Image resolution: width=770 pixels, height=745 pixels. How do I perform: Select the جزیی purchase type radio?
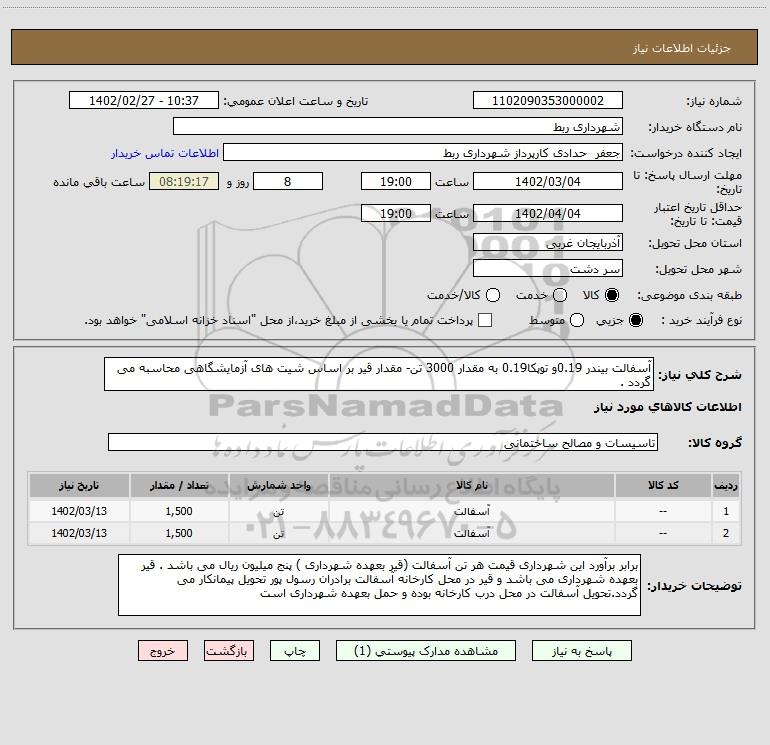635,320
